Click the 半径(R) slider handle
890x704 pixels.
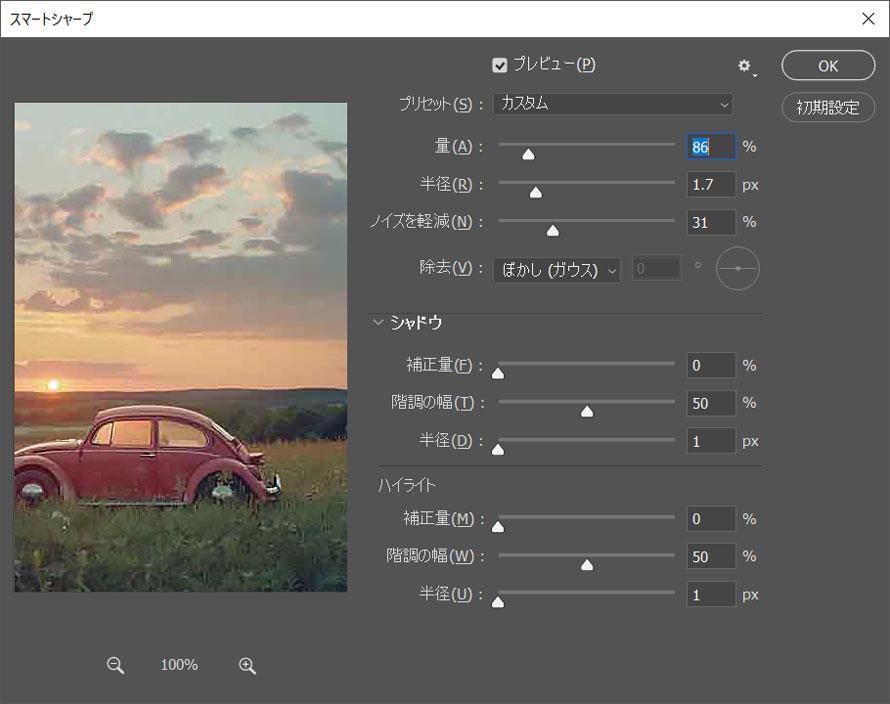point(536,193)
